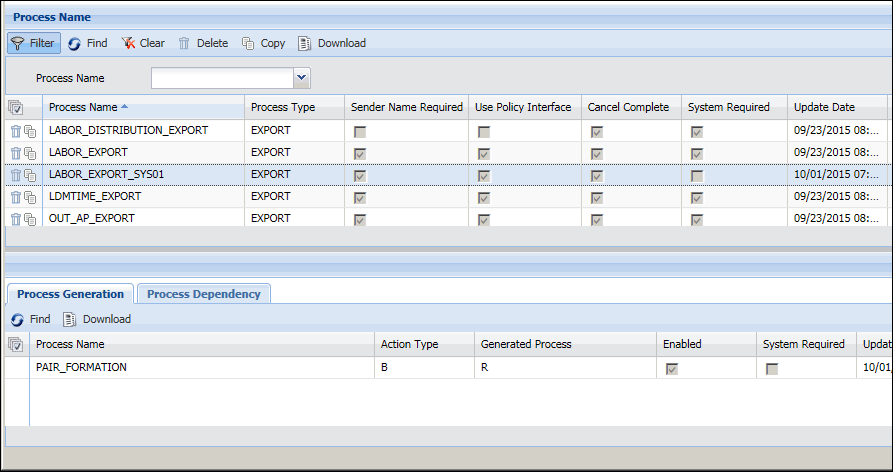Click the Process Name filter input field
This screenshot has height=472, width=893.
(x=222, y=77)
